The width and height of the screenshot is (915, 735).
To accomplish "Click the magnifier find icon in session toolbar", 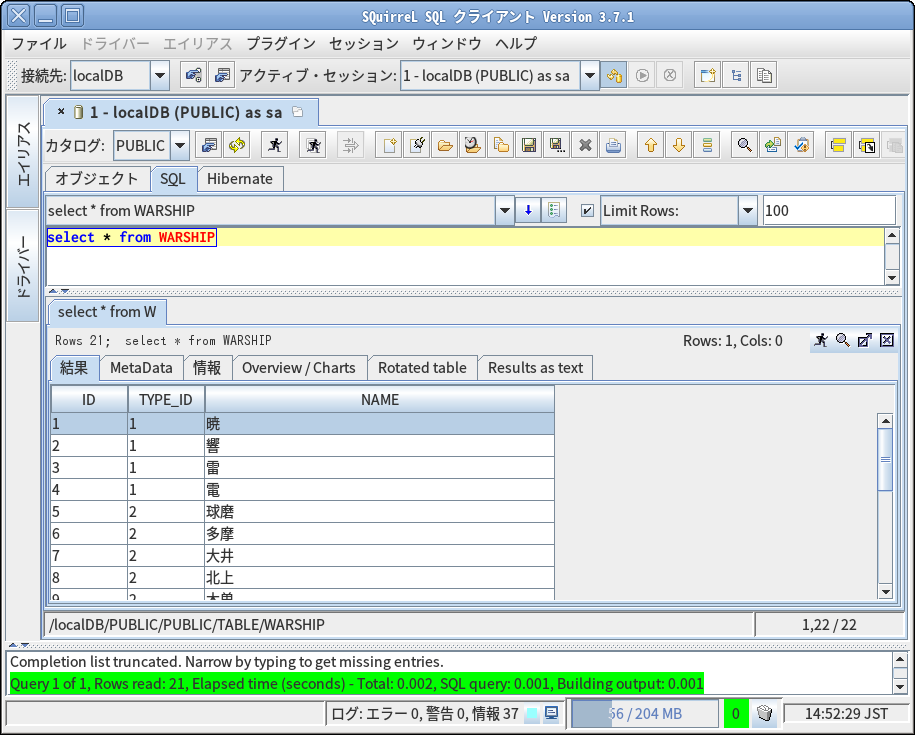I will (x=744, y=145).
